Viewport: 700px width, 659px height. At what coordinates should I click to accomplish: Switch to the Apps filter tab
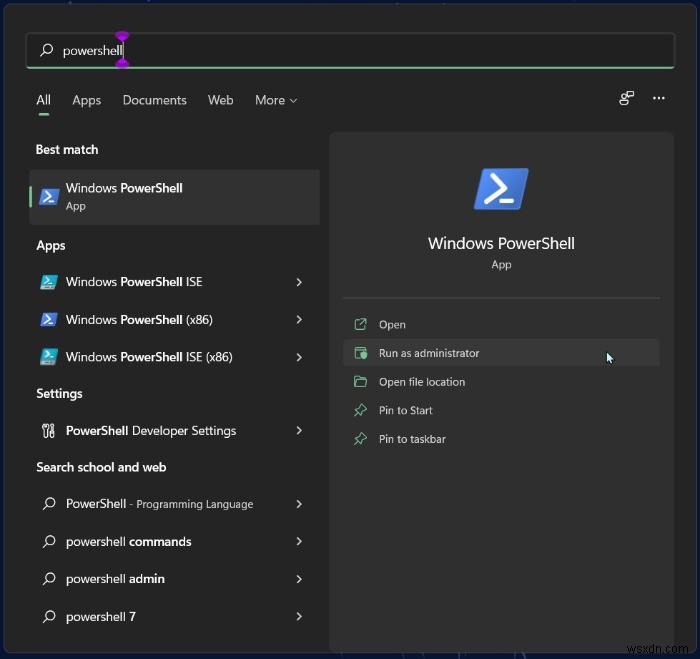click(87, 100)
